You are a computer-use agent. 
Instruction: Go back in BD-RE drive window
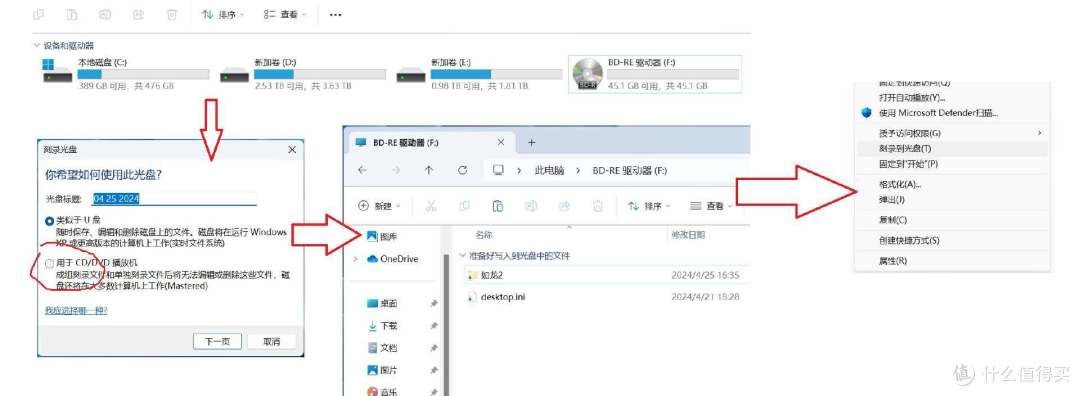363,170
